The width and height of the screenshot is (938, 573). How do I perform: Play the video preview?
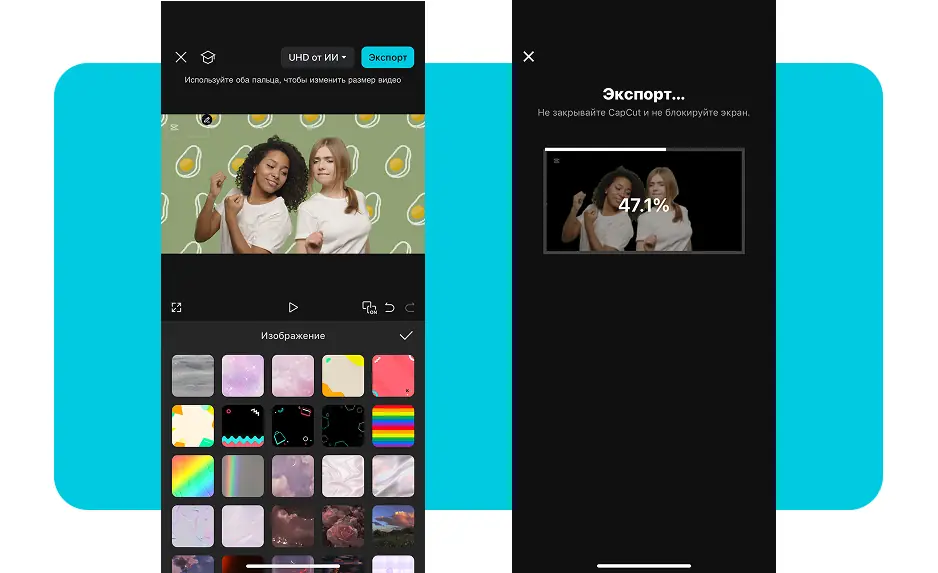coord(293,307)
